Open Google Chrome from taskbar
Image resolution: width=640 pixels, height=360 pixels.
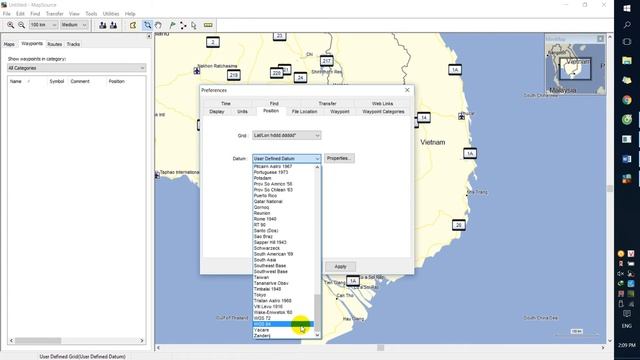point(627,100)
